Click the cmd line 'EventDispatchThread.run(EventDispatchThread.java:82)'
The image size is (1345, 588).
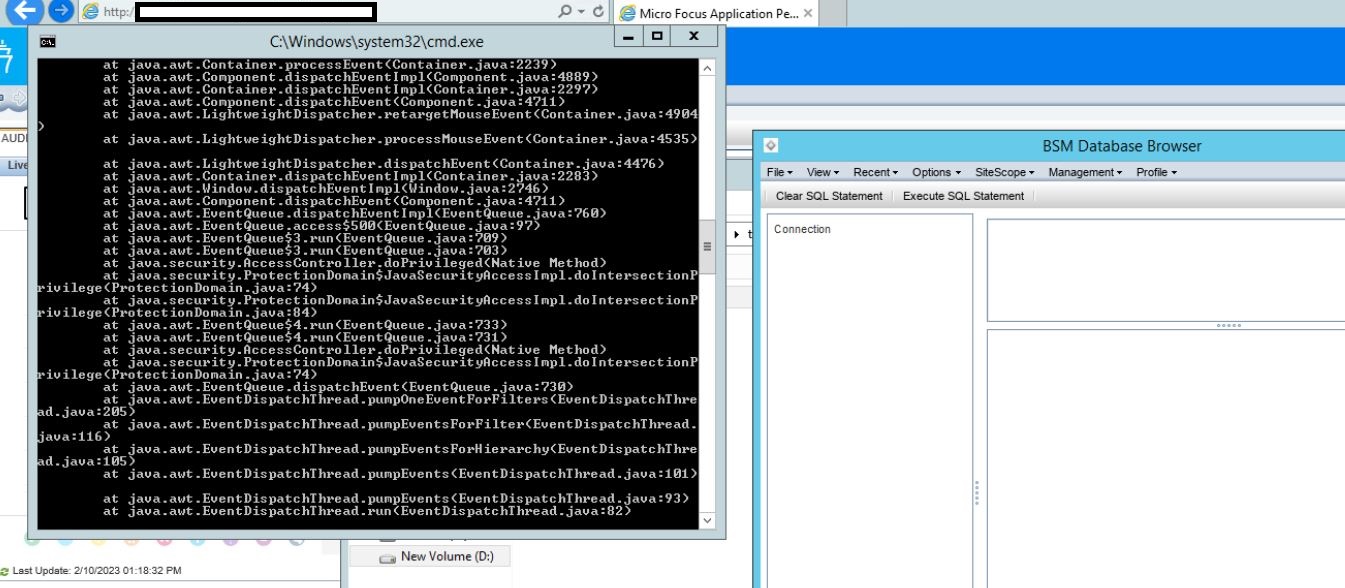tap(367, 511)
